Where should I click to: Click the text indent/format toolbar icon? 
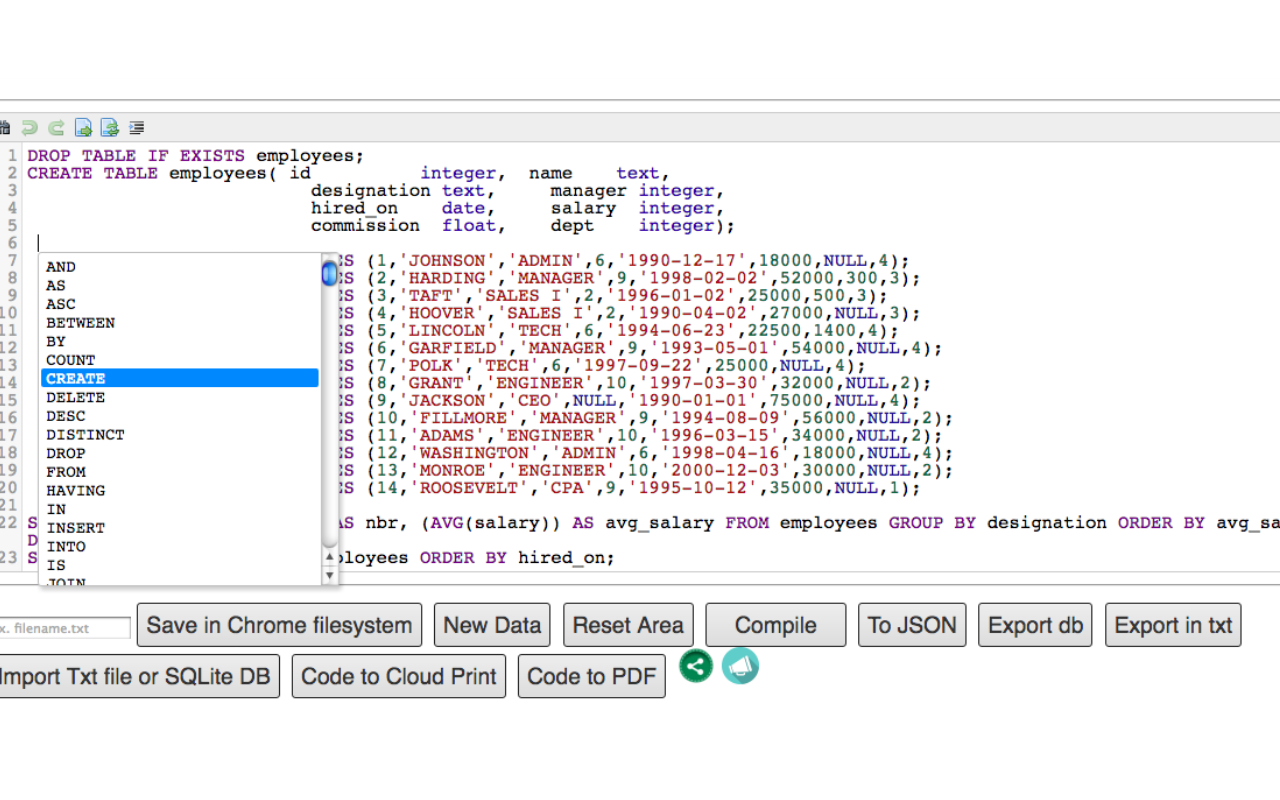(137, 127)
